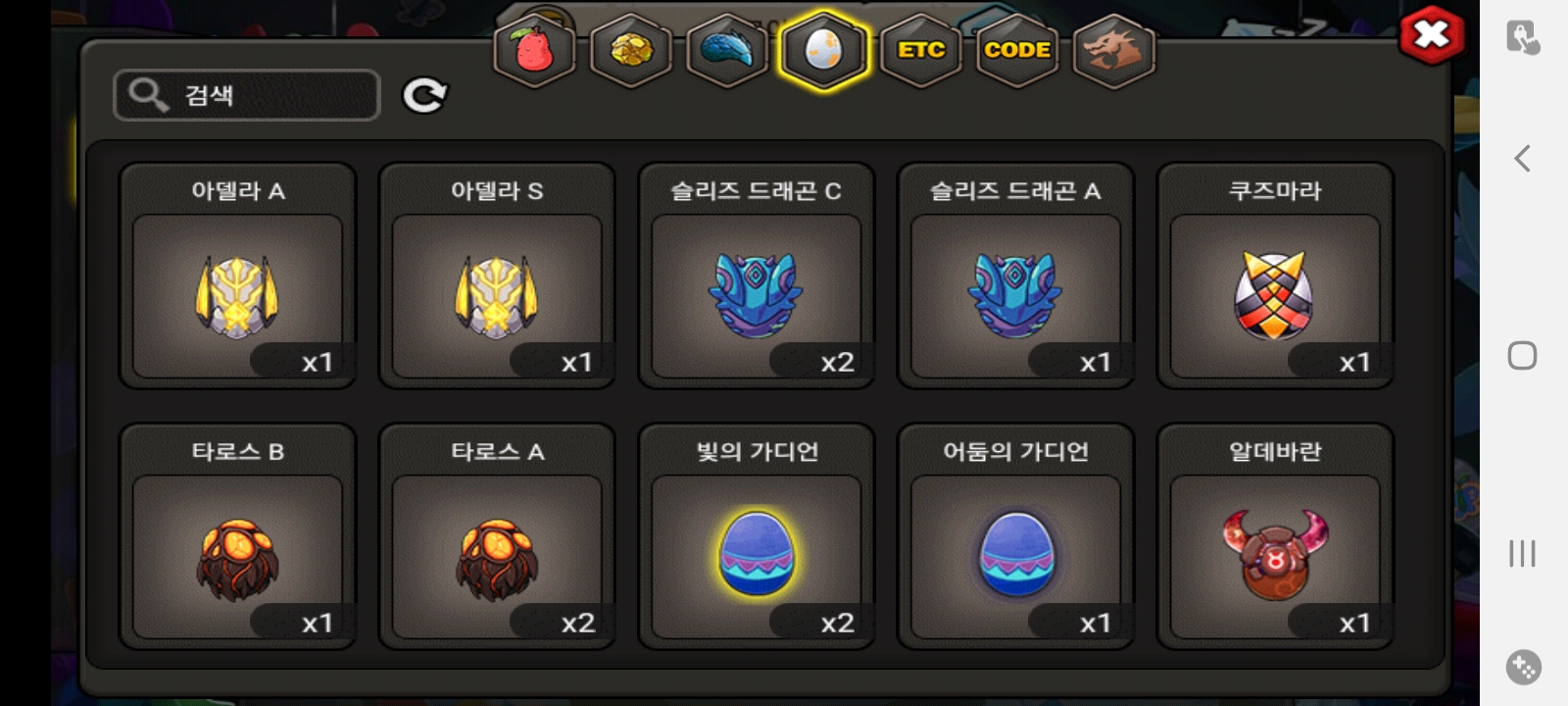Viewport: 1568px width, 706px height.
Task: Open the ETC category tab
Action: click(x=921, y=50)
